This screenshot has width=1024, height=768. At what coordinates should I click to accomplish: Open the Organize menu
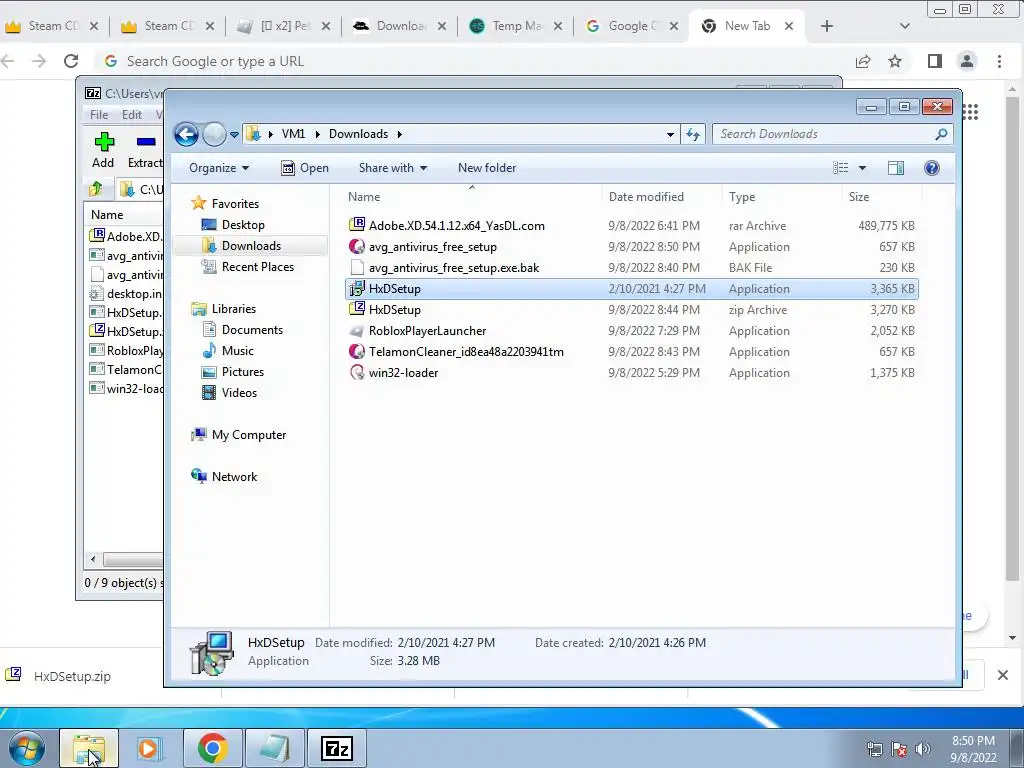(219, 168)
